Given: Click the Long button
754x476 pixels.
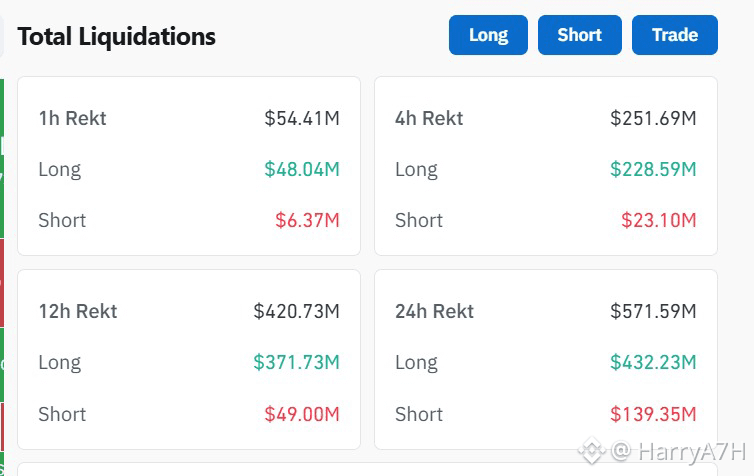Looking at the screenshot, I should point(488,35).
